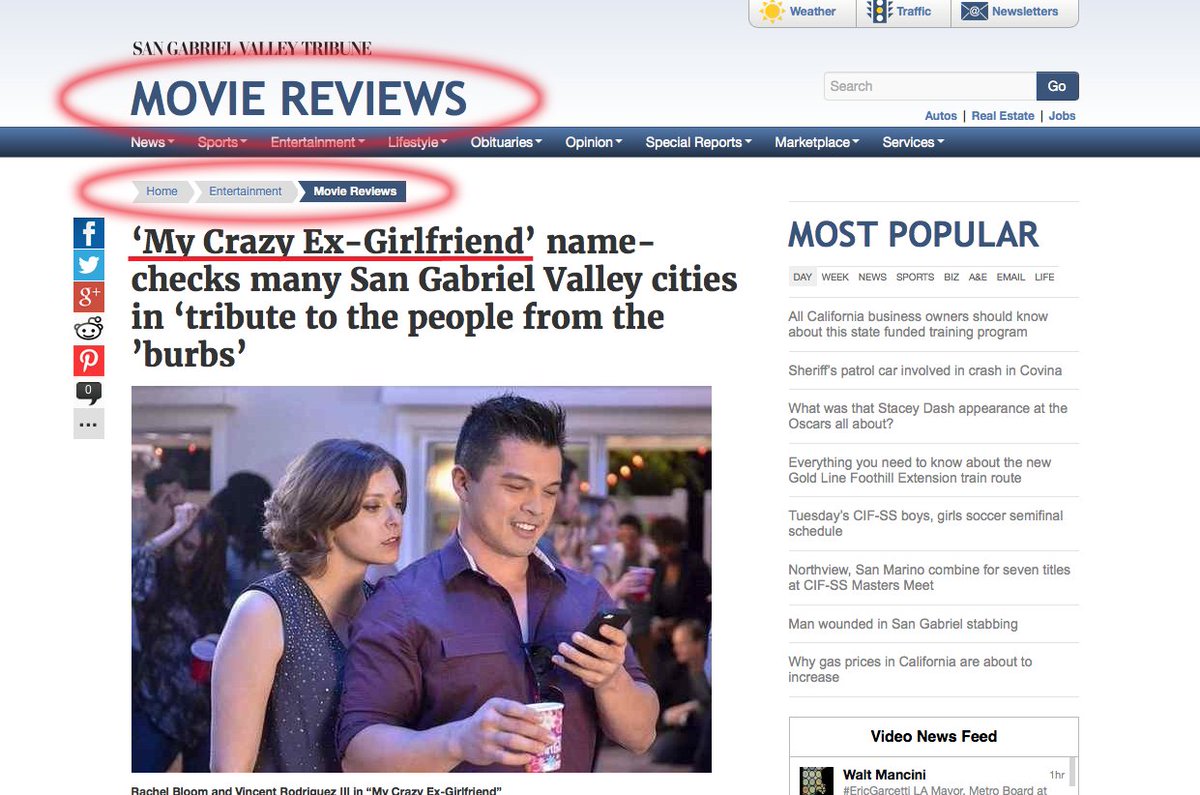1200x795 pixels.
Task: Click San Gabriel Valley Tribune logo
Action: point(252,48)
